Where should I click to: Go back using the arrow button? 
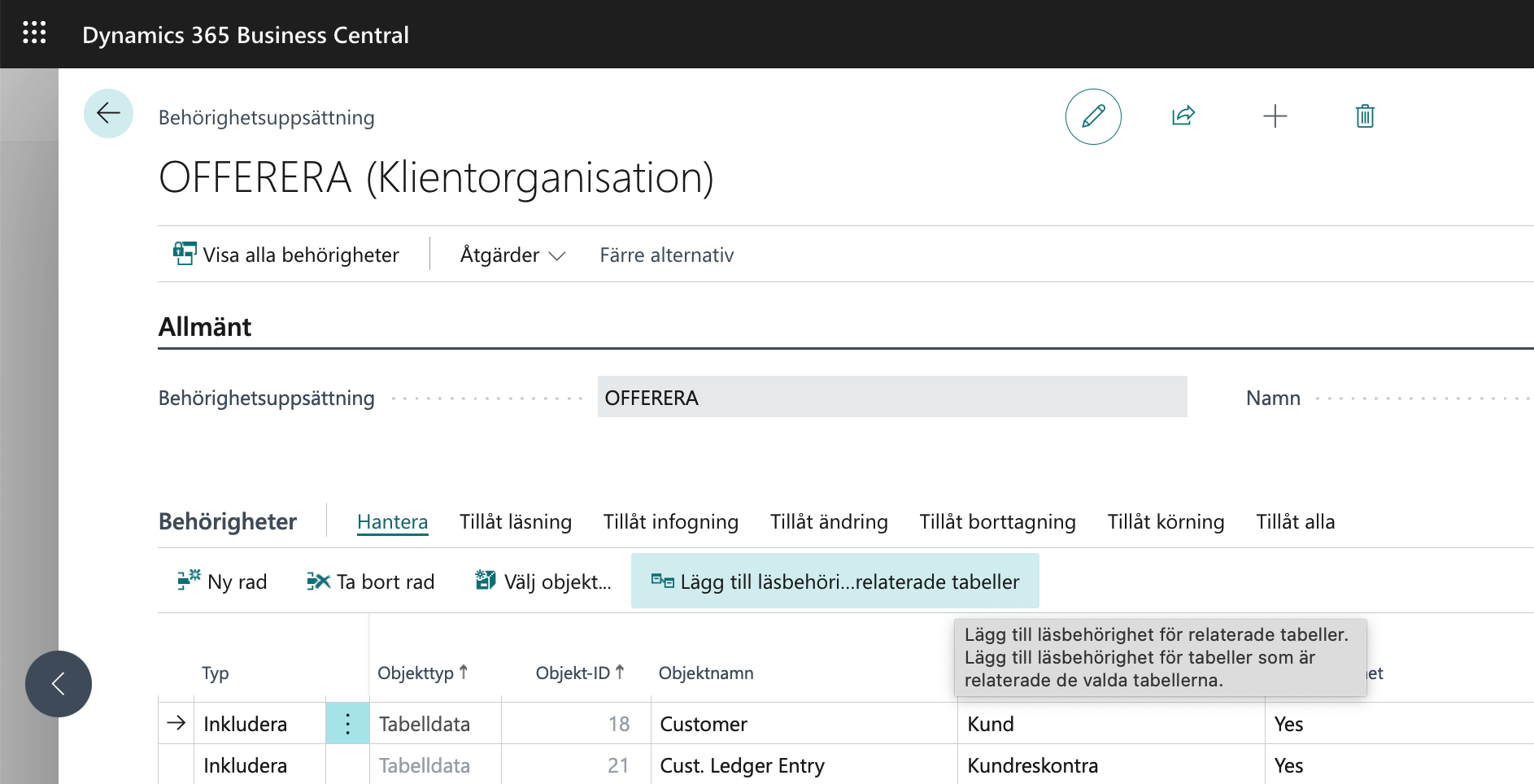(x=108, y=113)
